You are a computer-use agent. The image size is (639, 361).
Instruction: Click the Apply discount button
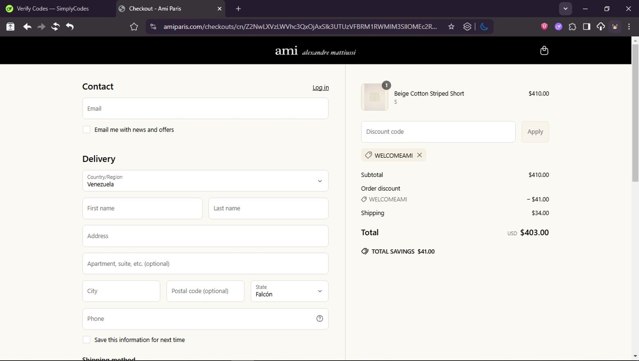(535, 132)
